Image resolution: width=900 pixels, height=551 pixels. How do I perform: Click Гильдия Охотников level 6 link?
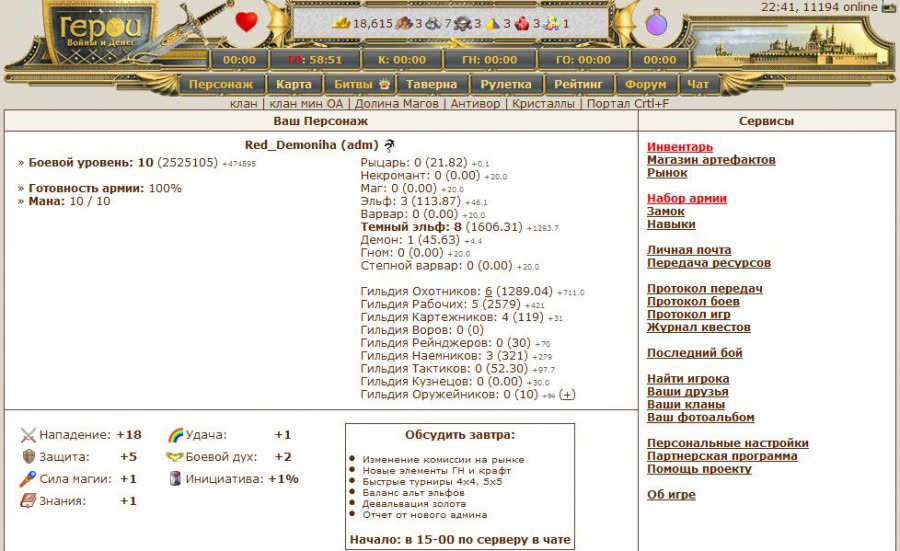[x=488, y=292]
